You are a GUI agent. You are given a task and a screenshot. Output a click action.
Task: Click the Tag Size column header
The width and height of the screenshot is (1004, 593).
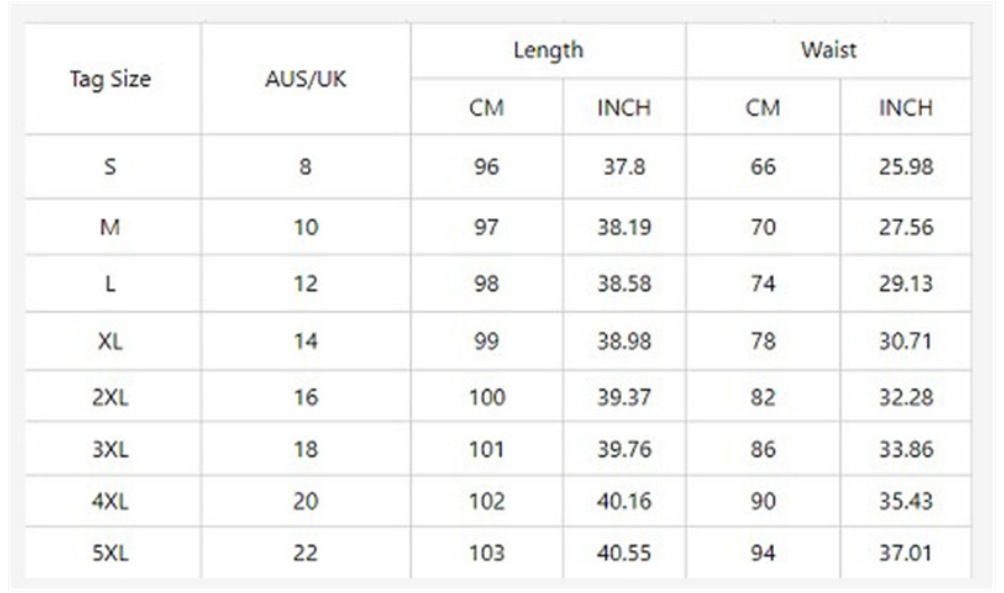(x=110, y=80)
